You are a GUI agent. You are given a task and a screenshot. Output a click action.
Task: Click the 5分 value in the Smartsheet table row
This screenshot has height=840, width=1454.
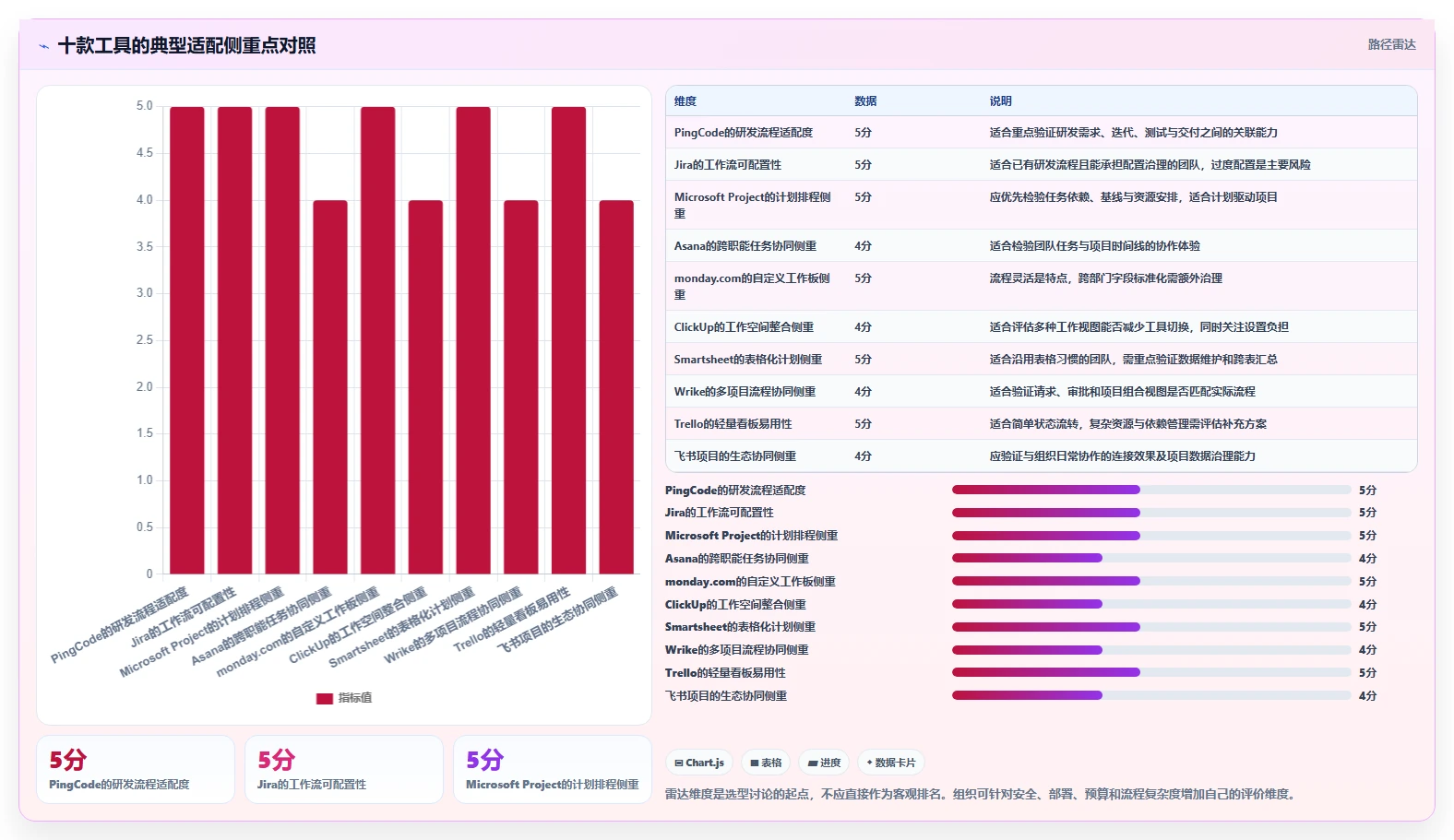(864, 360)
